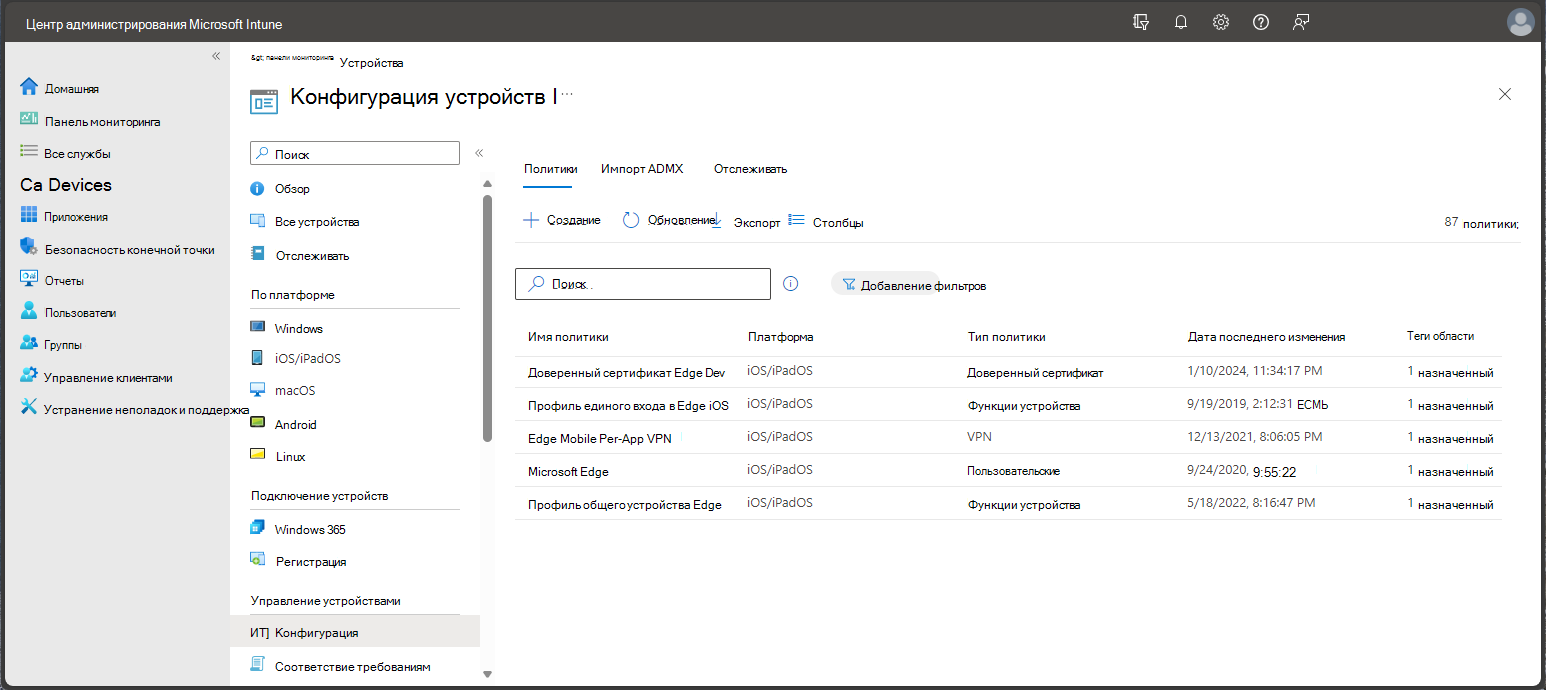Open the settings gear
This screenshot has width=1546, height=690.
(x=1221, y=22)
